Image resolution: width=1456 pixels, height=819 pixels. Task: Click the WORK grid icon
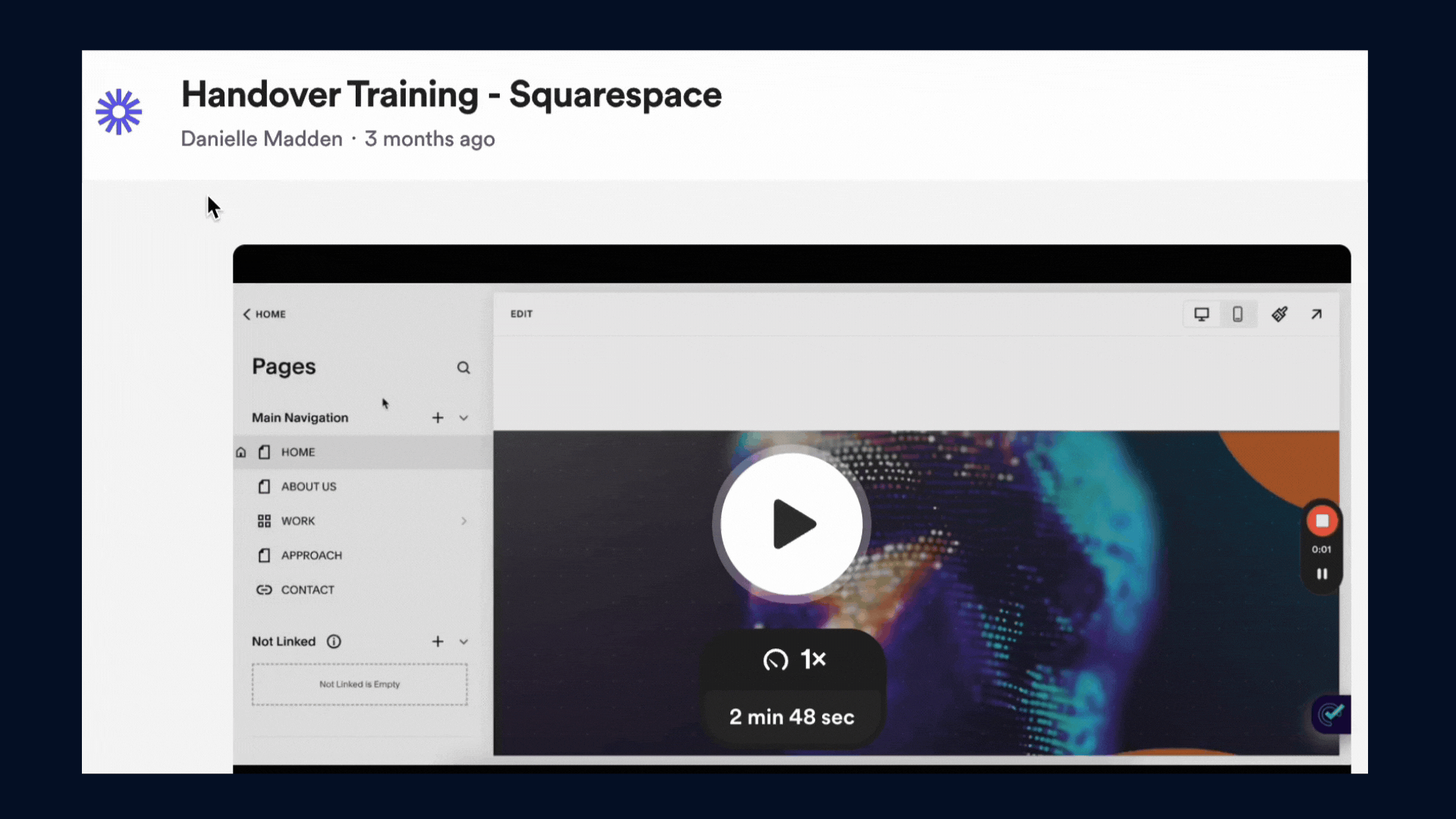click(264, 521)
